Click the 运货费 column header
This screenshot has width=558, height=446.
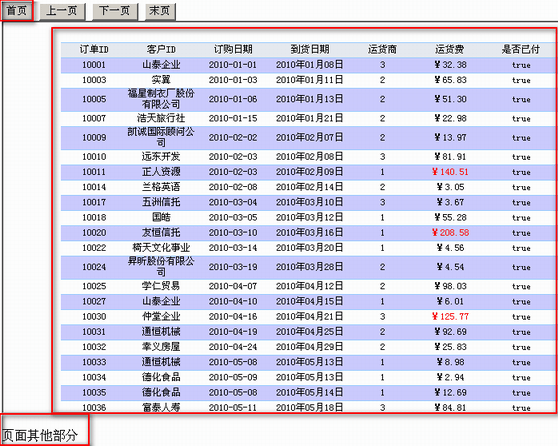(450, 49)
